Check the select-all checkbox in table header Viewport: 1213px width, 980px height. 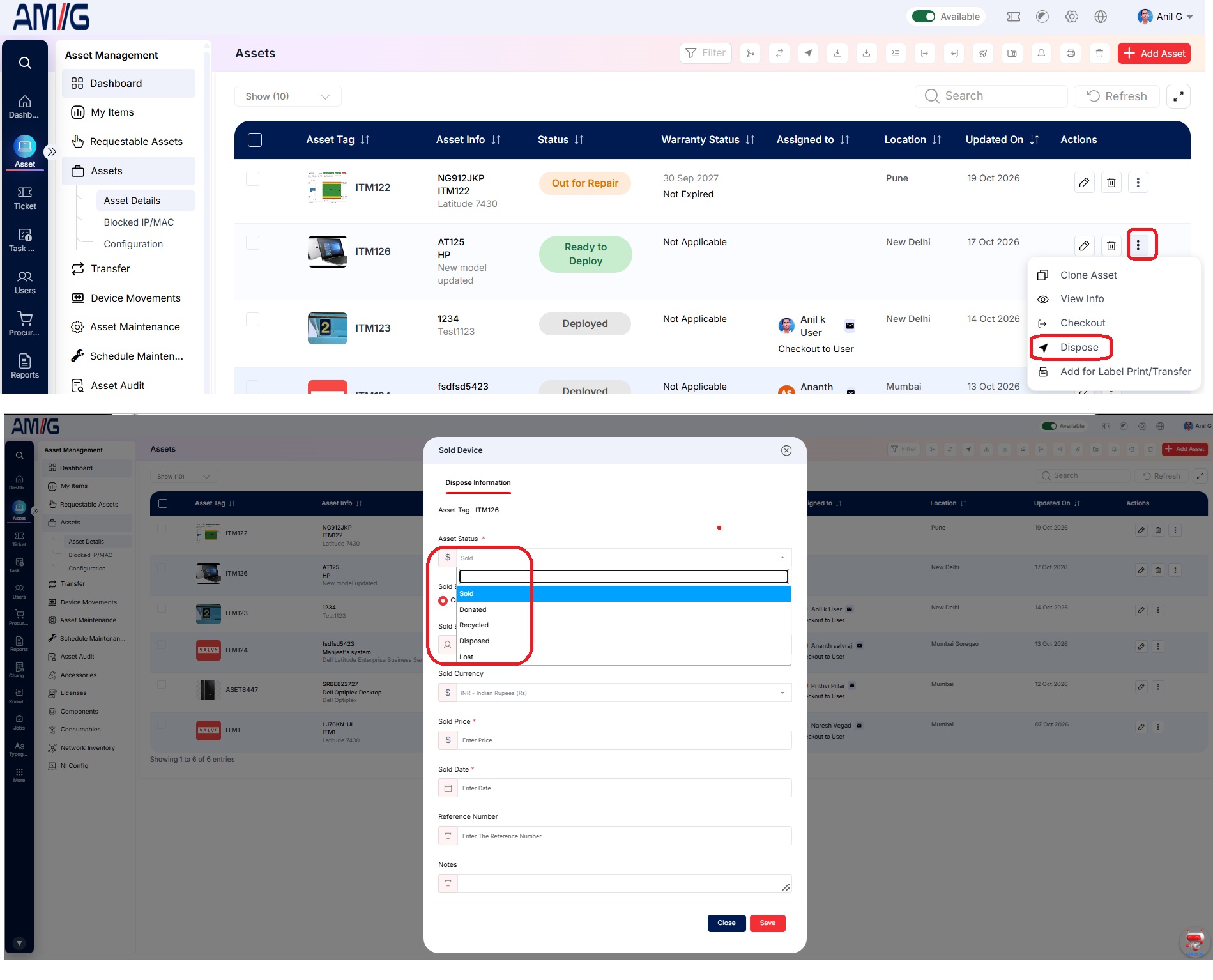click(x=255, y=140)
